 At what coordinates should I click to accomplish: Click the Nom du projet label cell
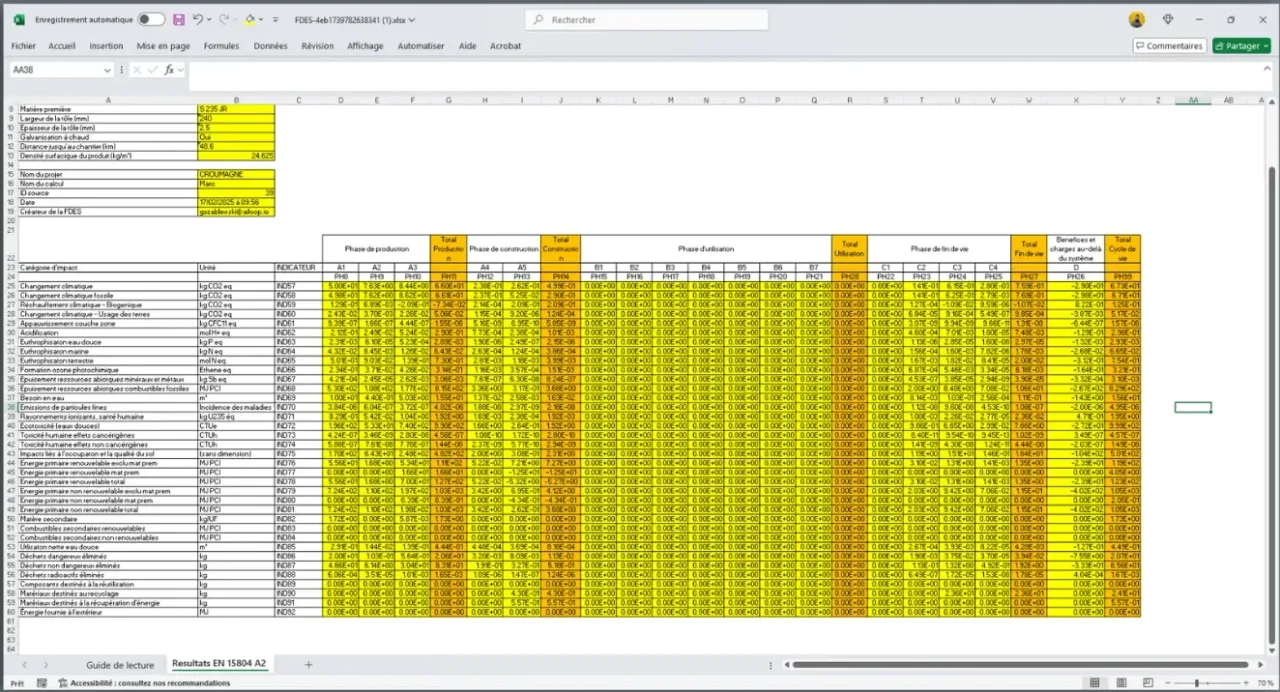click(x=108, y=174)
